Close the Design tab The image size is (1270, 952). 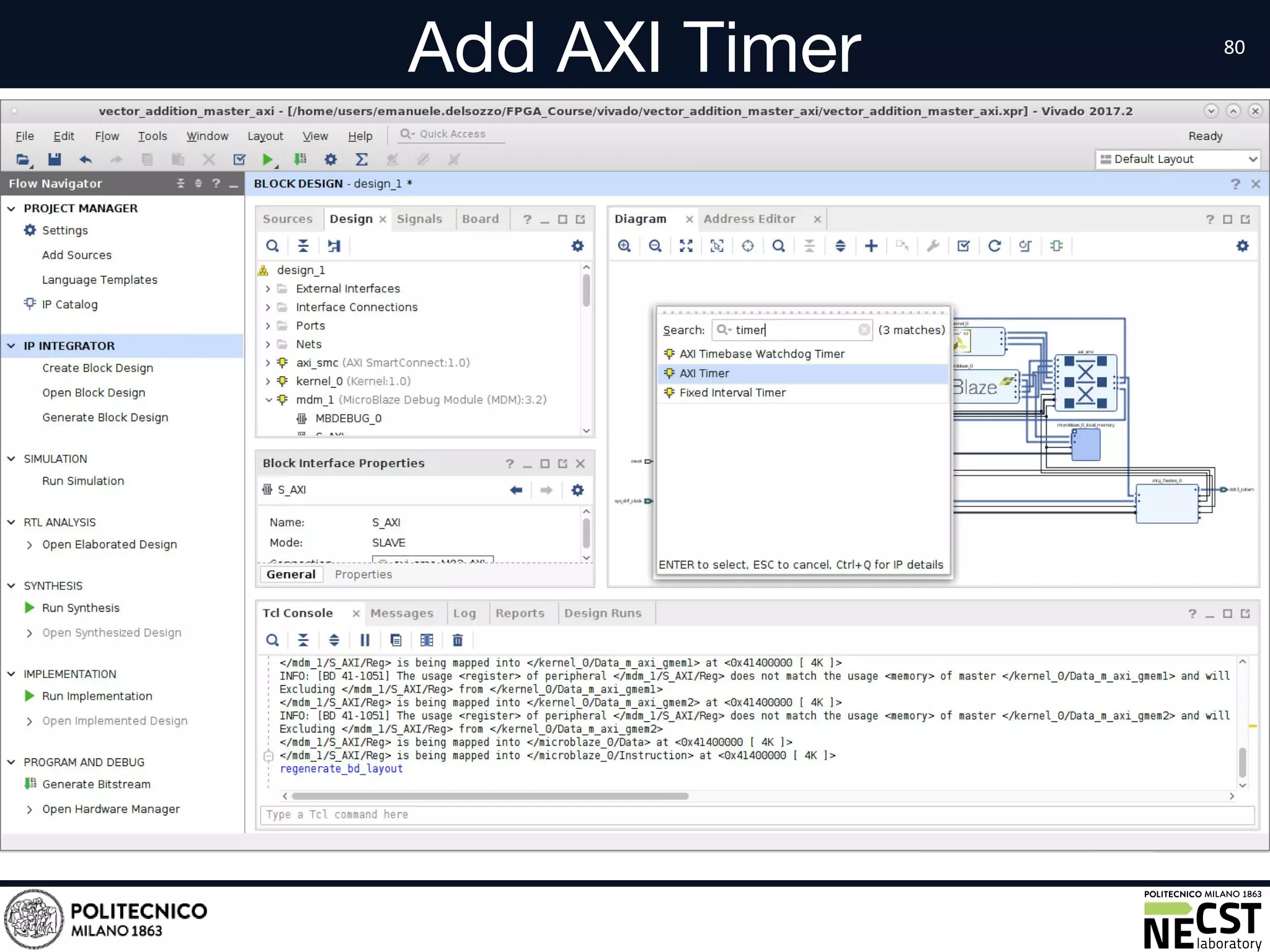[383, 219]
